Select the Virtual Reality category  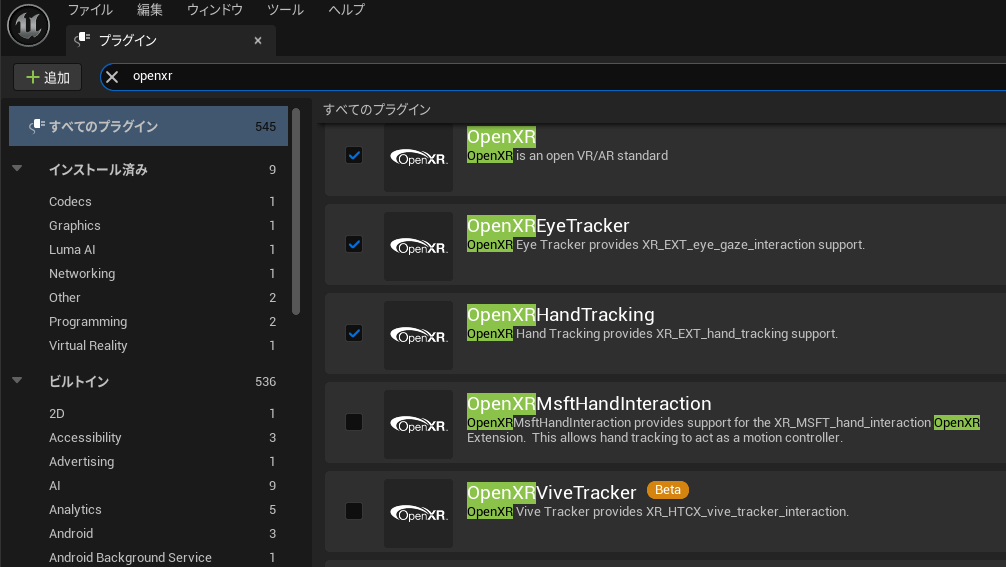tap(148, 346)
